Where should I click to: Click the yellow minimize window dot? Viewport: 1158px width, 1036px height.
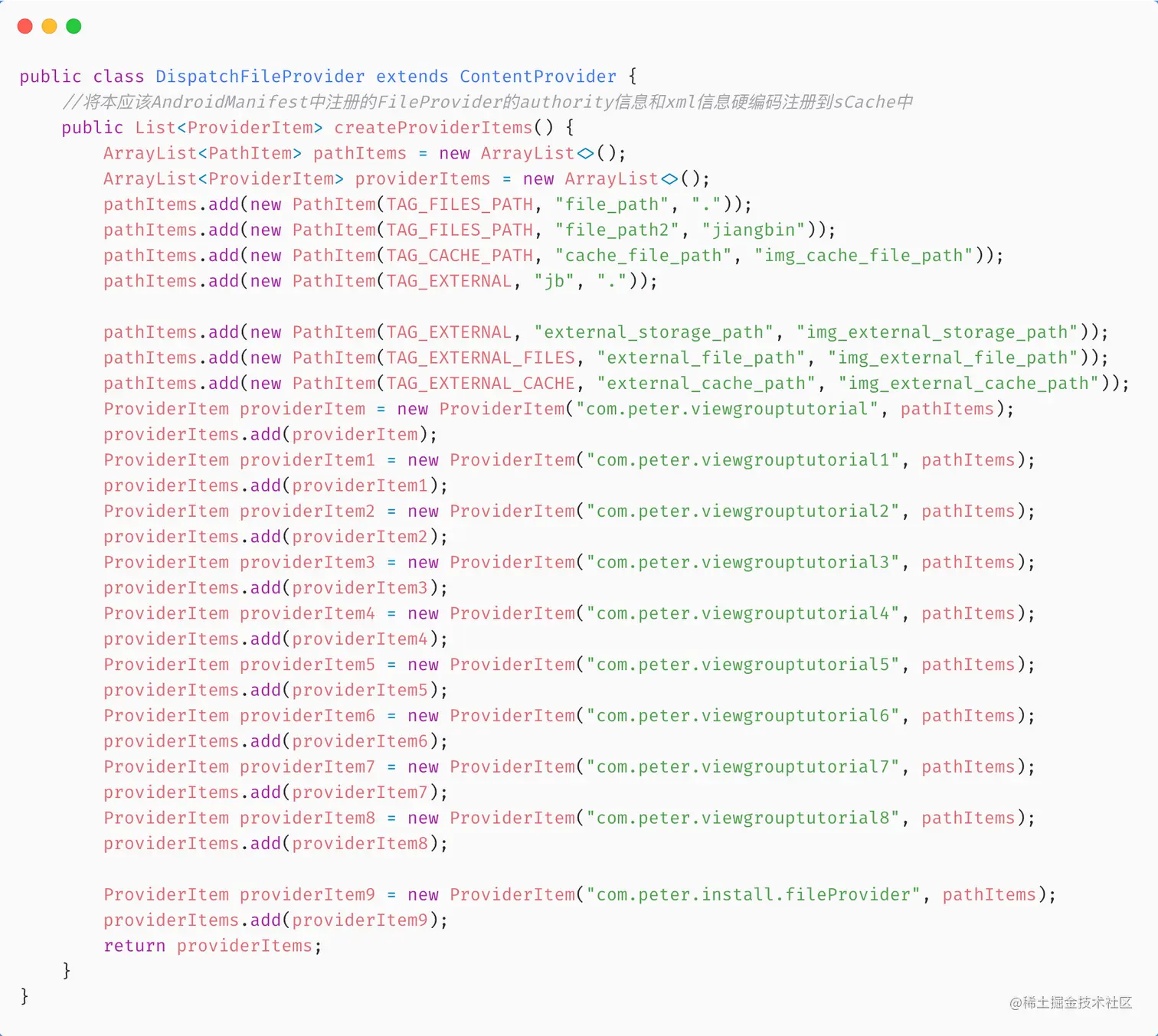click(49, 26)
